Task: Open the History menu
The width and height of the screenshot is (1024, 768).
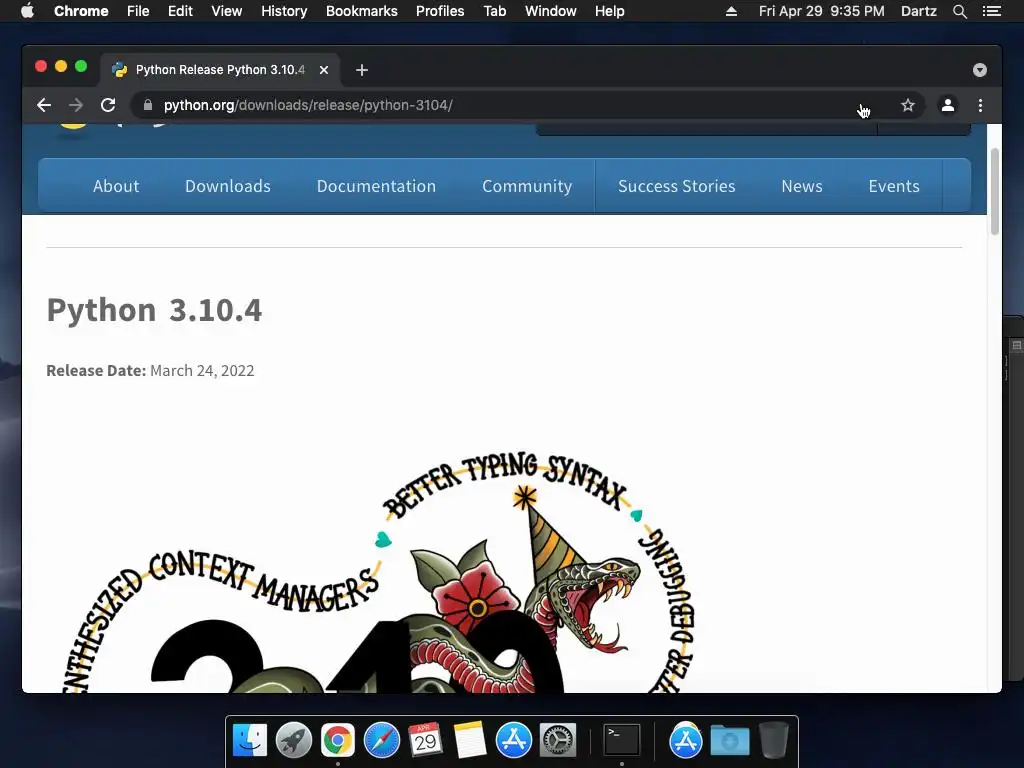Action: [284, 11]
